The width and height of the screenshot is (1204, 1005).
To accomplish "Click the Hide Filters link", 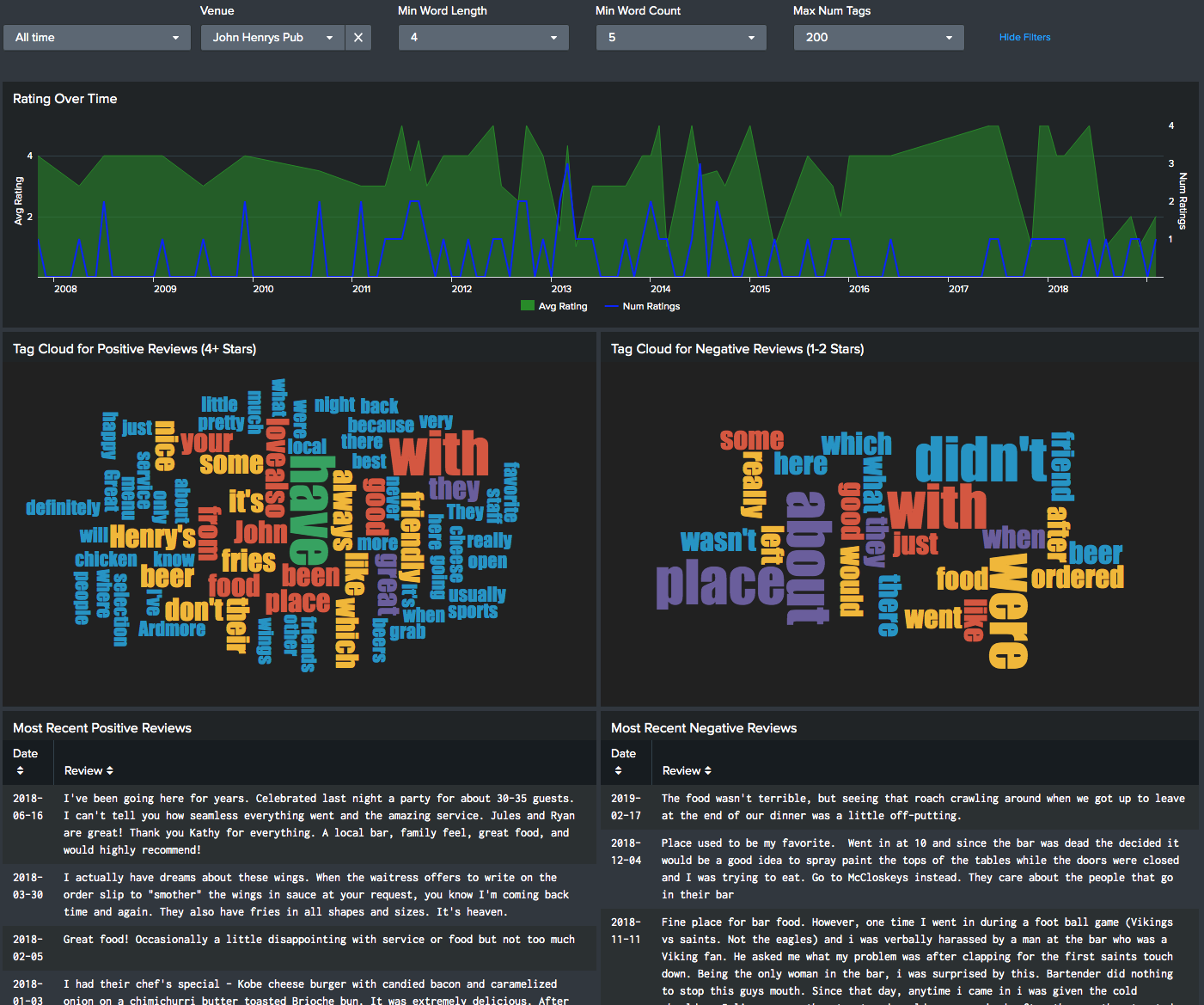I will click(x=1024, y=37).
